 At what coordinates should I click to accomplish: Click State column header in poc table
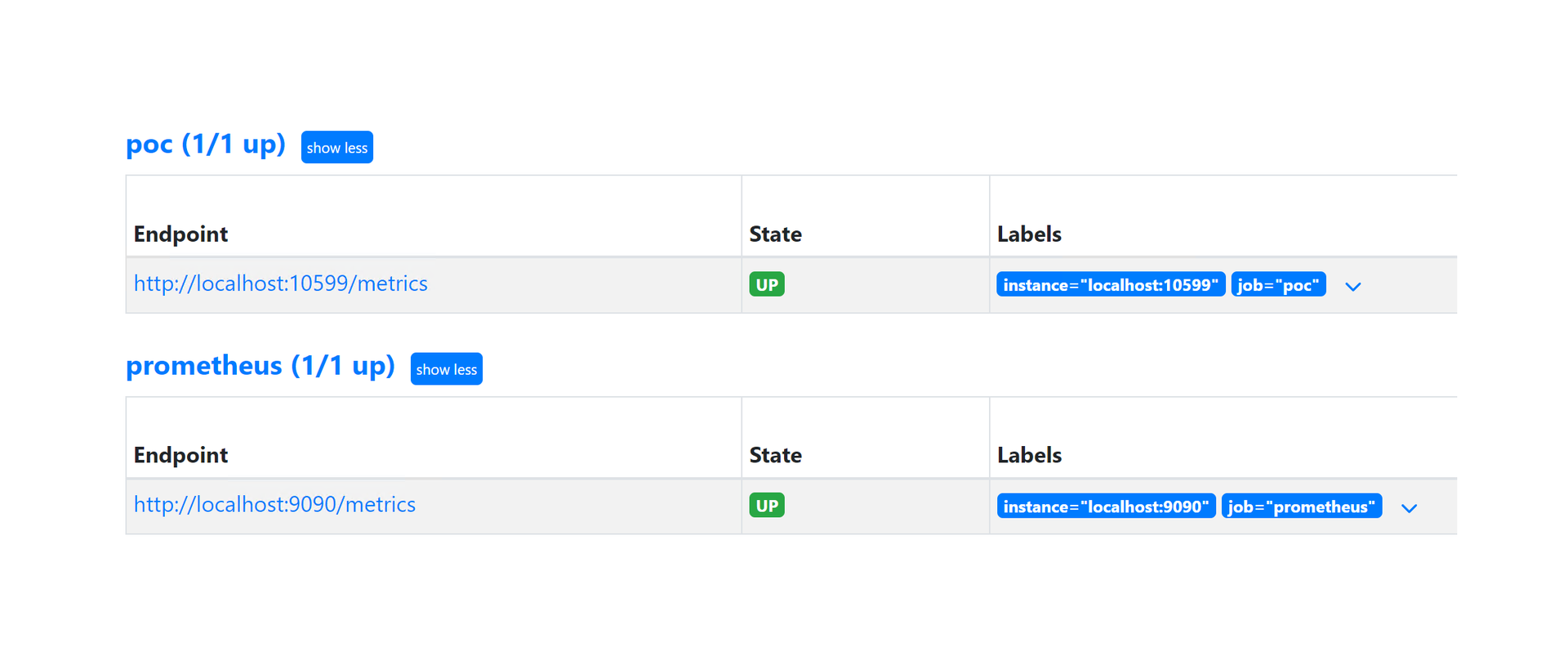tap(775, 234)
